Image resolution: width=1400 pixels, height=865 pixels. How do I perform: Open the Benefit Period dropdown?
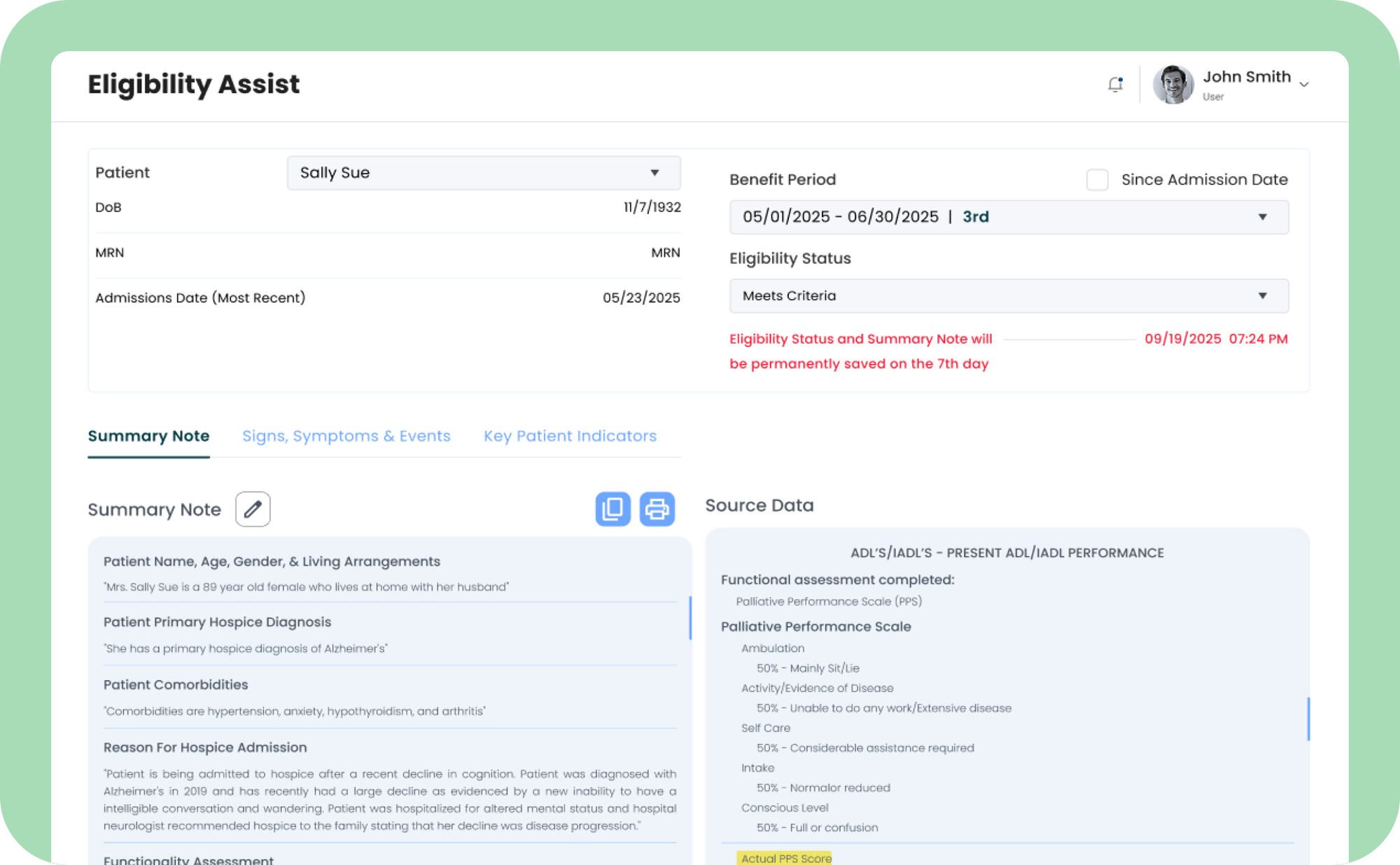[x=1008, y=217]
